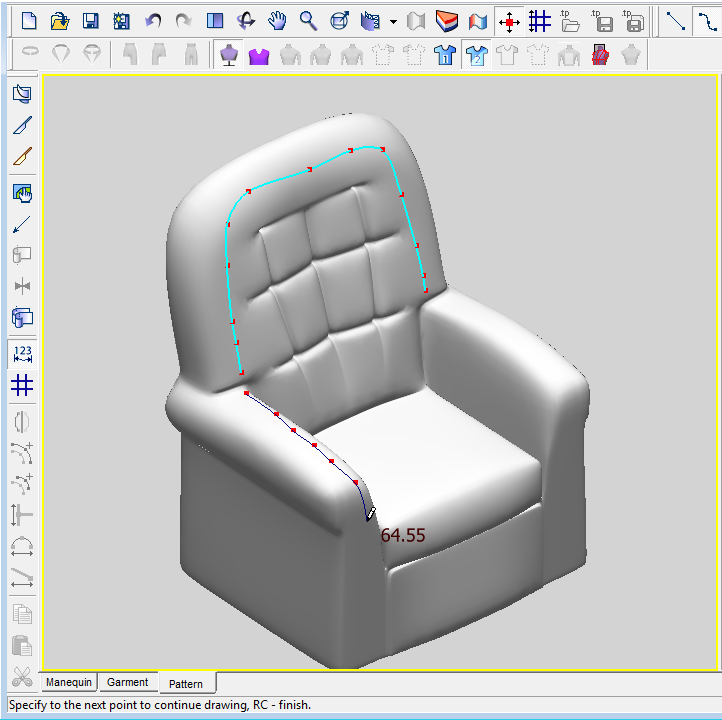Toggle the red move-point crosshair tool
Viewport: 722px width, 720px height.
pos(509,22)
